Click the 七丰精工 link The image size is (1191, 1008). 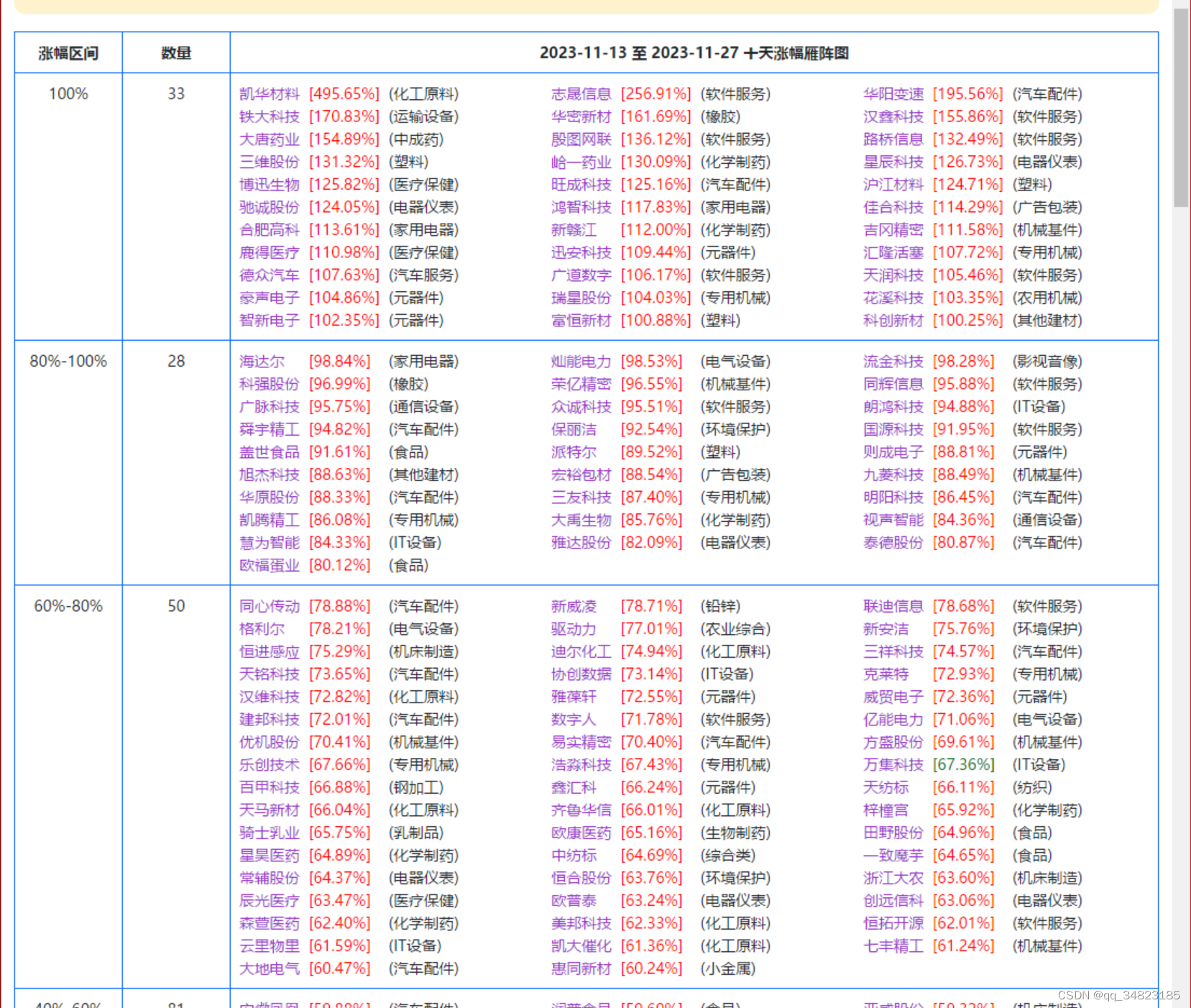coord(893,946)
